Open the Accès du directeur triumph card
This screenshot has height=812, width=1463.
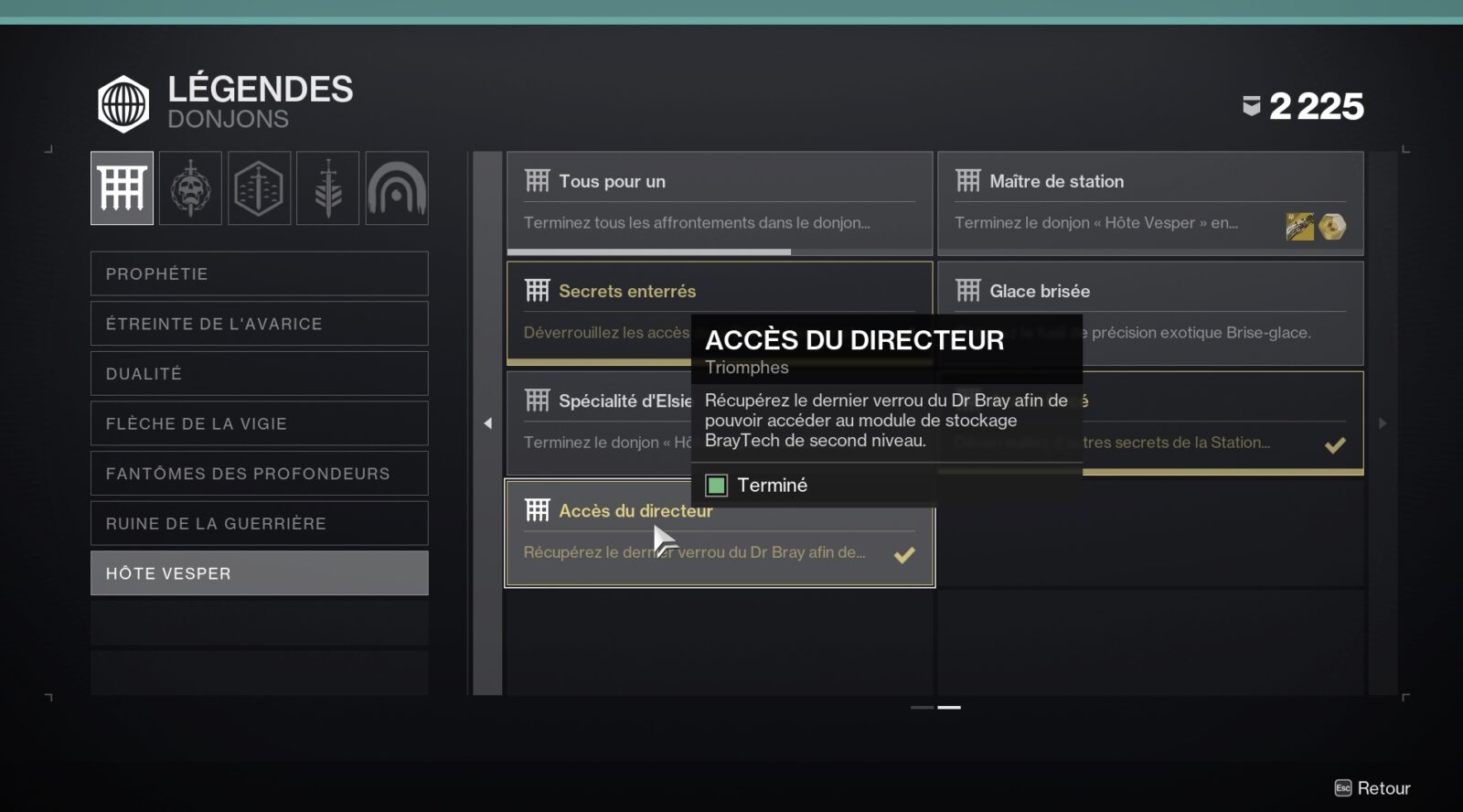[x=720, y=532]
